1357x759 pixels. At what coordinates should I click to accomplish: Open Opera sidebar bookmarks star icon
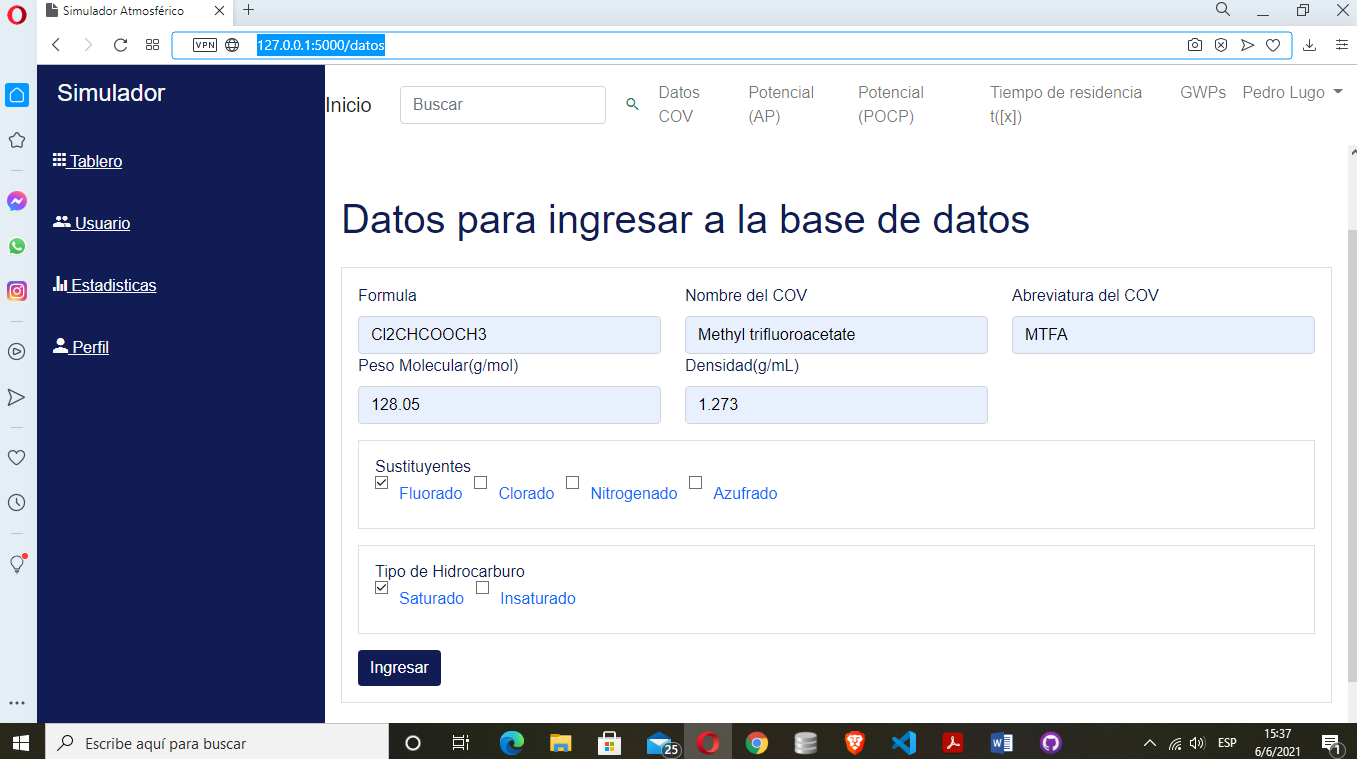(x=17, y=140)
